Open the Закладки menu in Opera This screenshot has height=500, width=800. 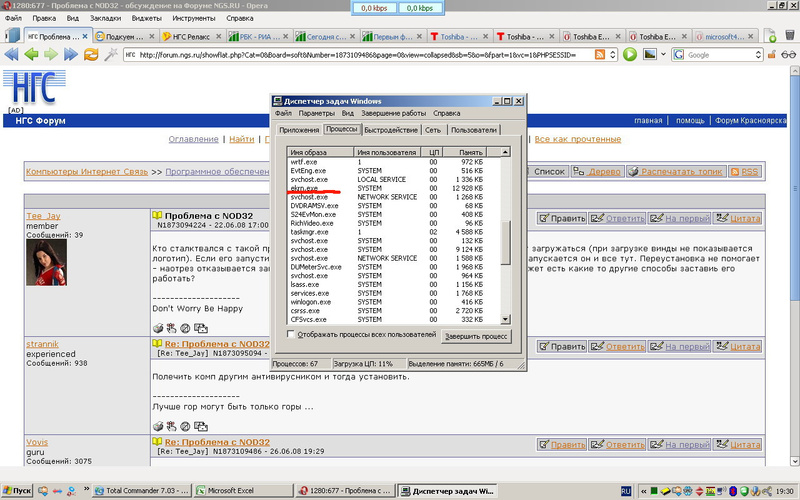(105, 18)
